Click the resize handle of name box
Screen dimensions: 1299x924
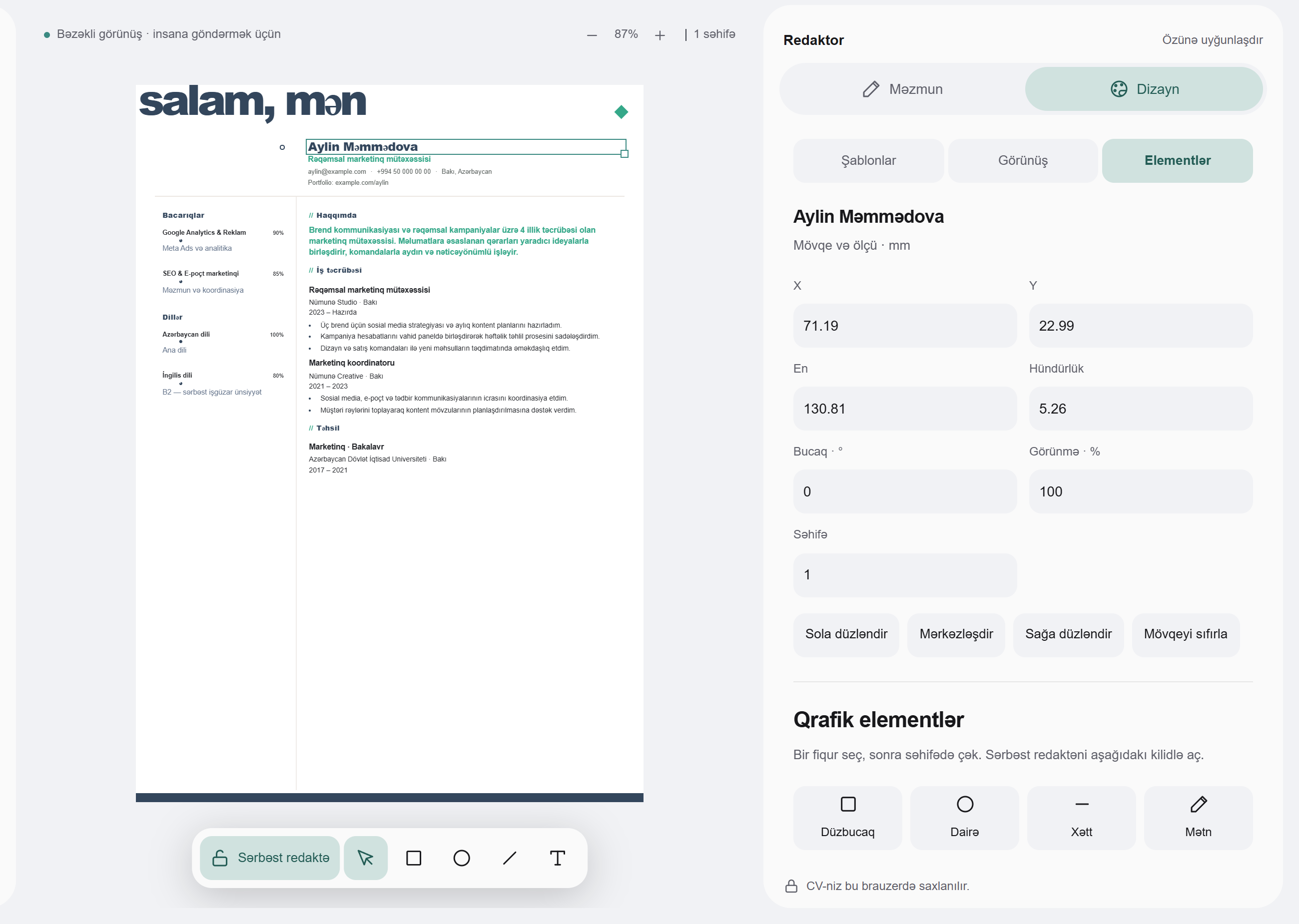click(624, 154)
